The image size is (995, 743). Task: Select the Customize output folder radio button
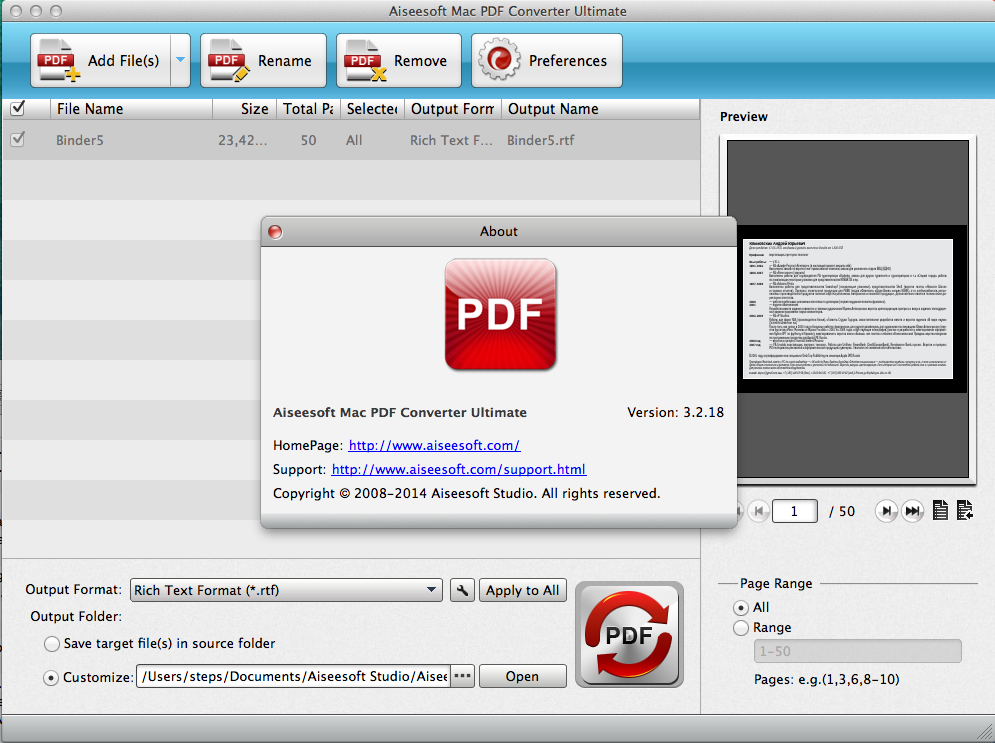pos(51,678)
